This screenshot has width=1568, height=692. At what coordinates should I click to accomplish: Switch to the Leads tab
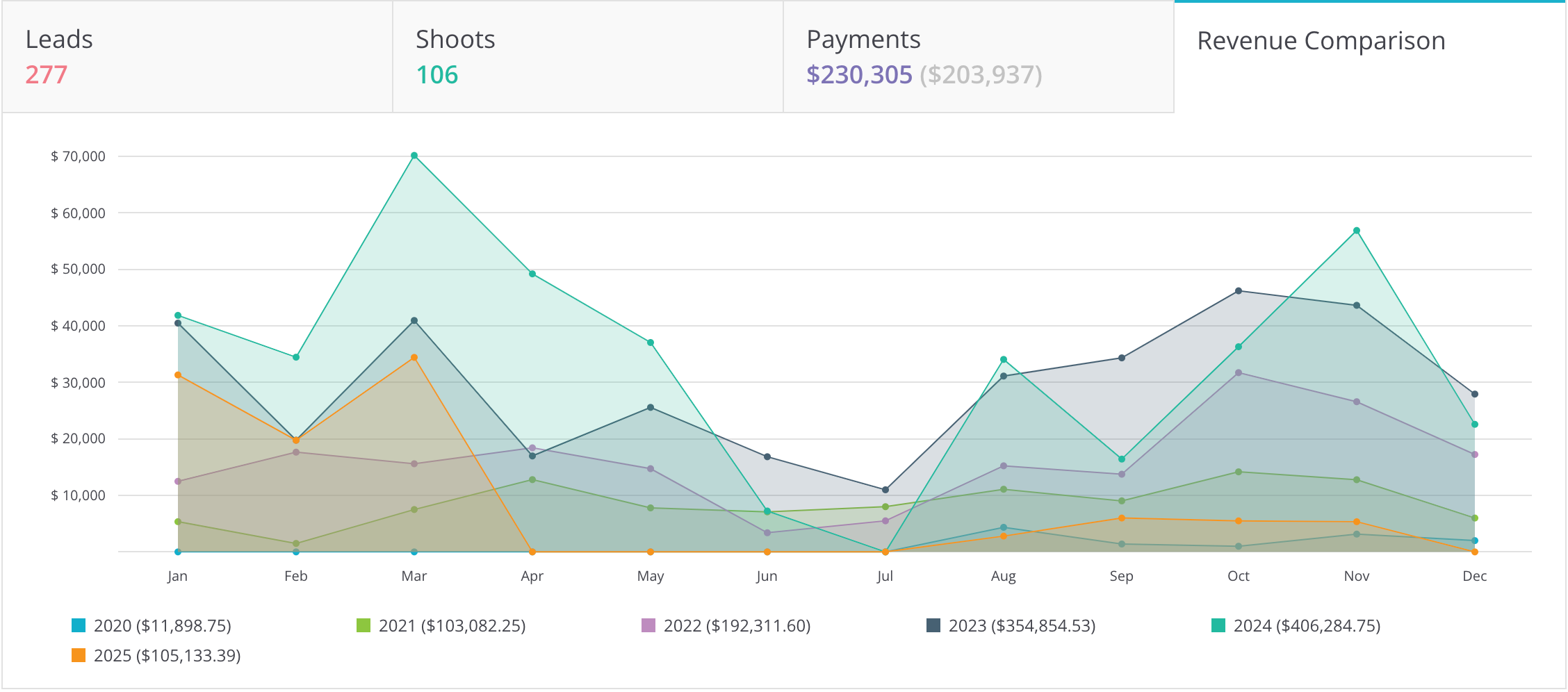pyautogui.click(x=197, y=57)
